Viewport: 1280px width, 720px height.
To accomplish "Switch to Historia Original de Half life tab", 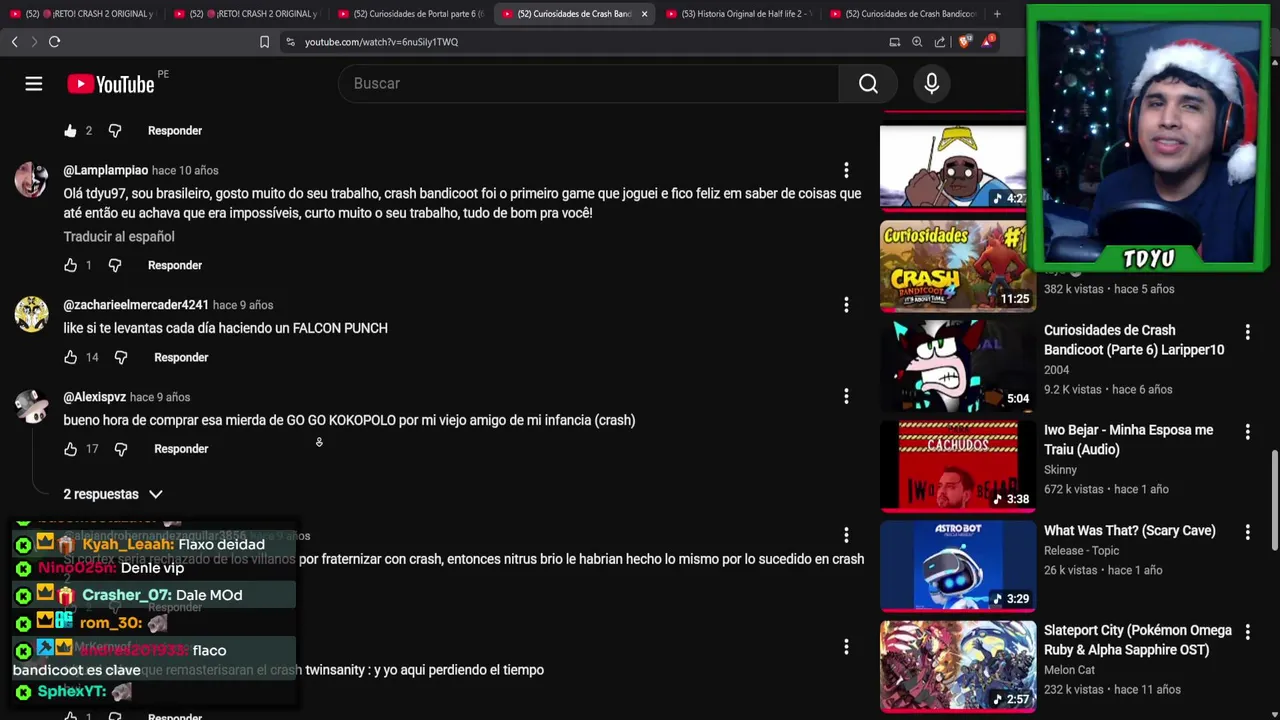I will pyautogui.click(x=739, y=14).
